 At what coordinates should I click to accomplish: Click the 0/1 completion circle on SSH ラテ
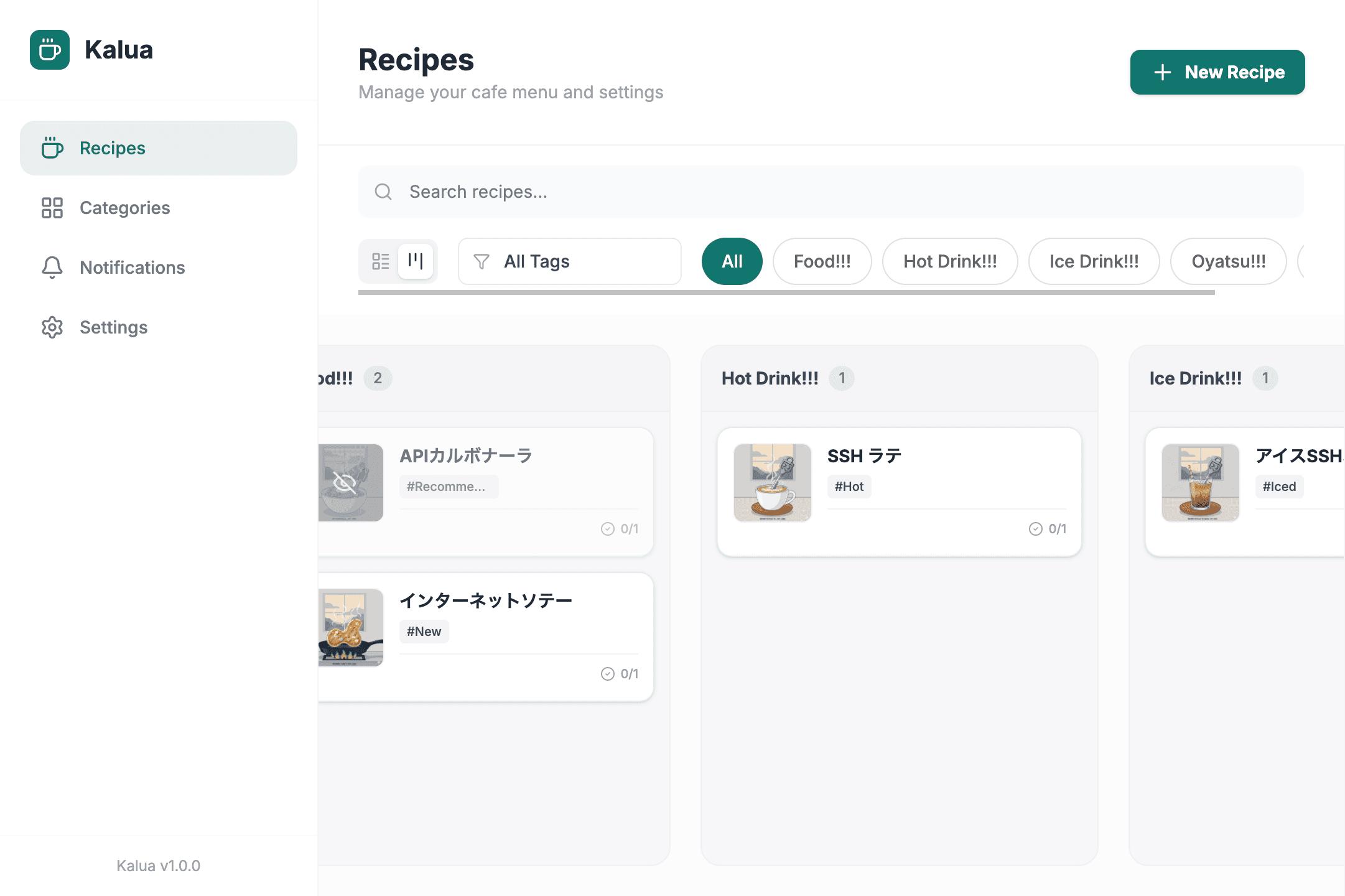tap(1035, 529)
